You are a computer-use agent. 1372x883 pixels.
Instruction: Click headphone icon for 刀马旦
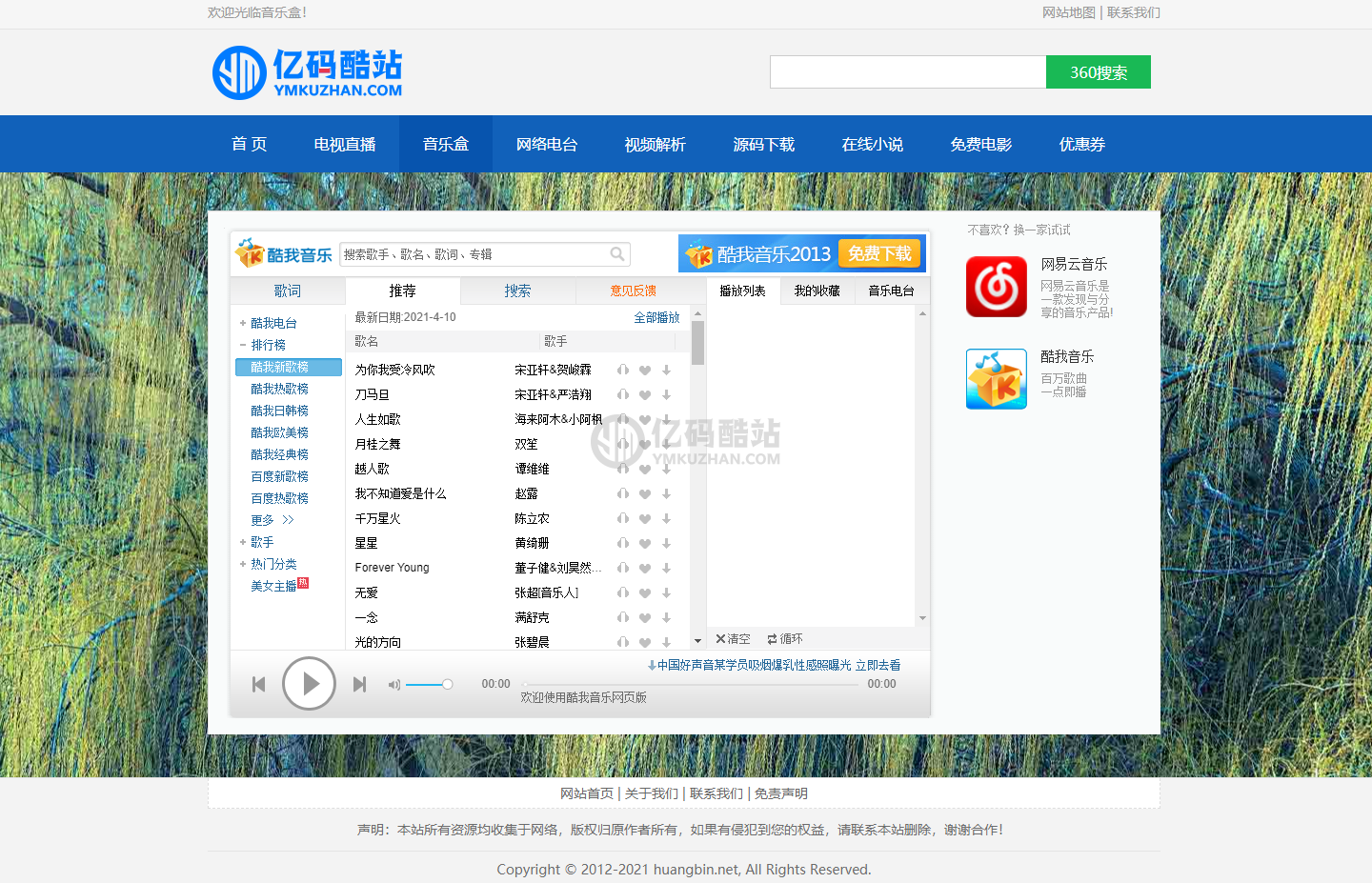(x=623, y=394)
